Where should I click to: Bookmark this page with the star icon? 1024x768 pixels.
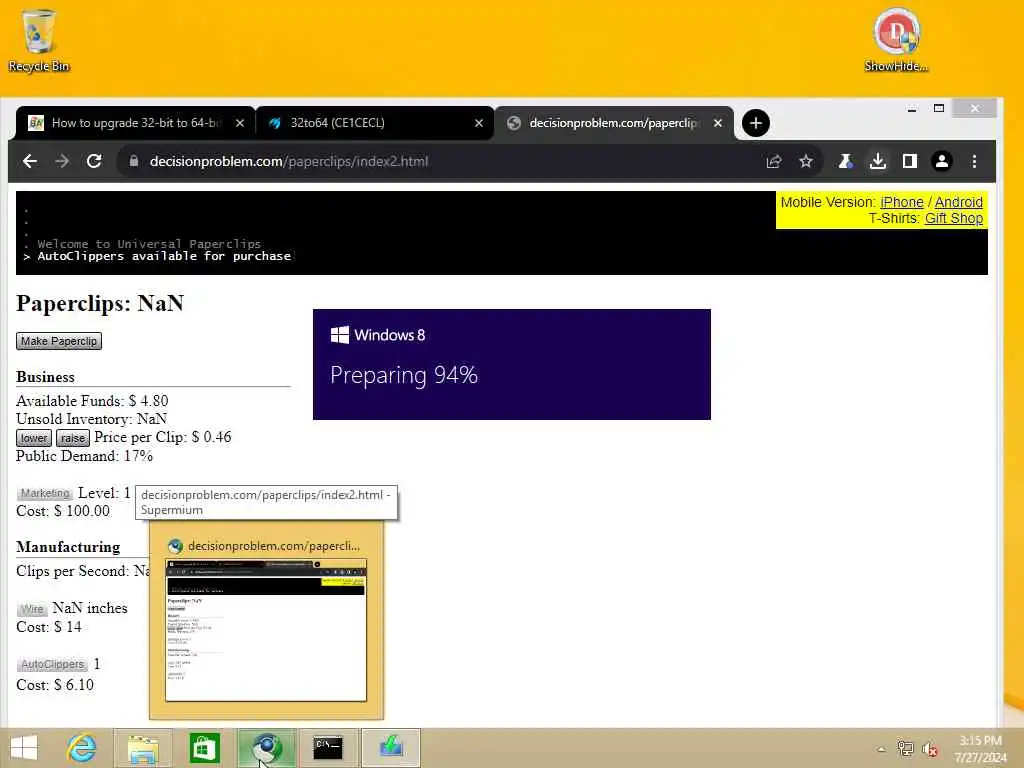tap(806, 161)
